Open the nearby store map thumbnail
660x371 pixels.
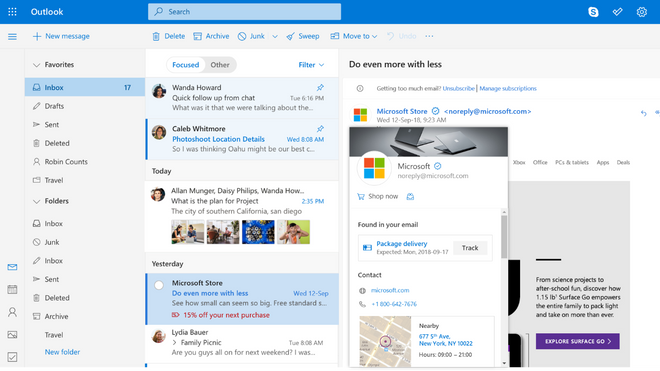(x=385, y=342)
